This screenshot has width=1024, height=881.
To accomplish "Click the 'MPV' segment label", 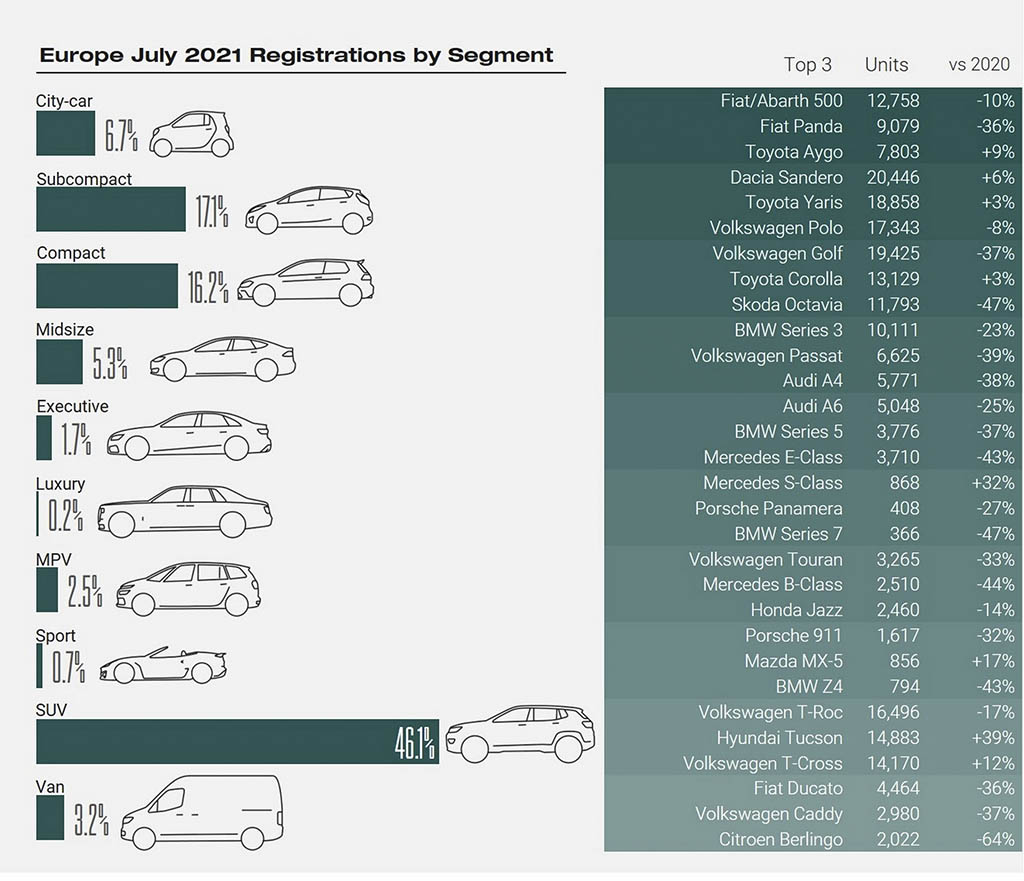I will click(54, 560).
